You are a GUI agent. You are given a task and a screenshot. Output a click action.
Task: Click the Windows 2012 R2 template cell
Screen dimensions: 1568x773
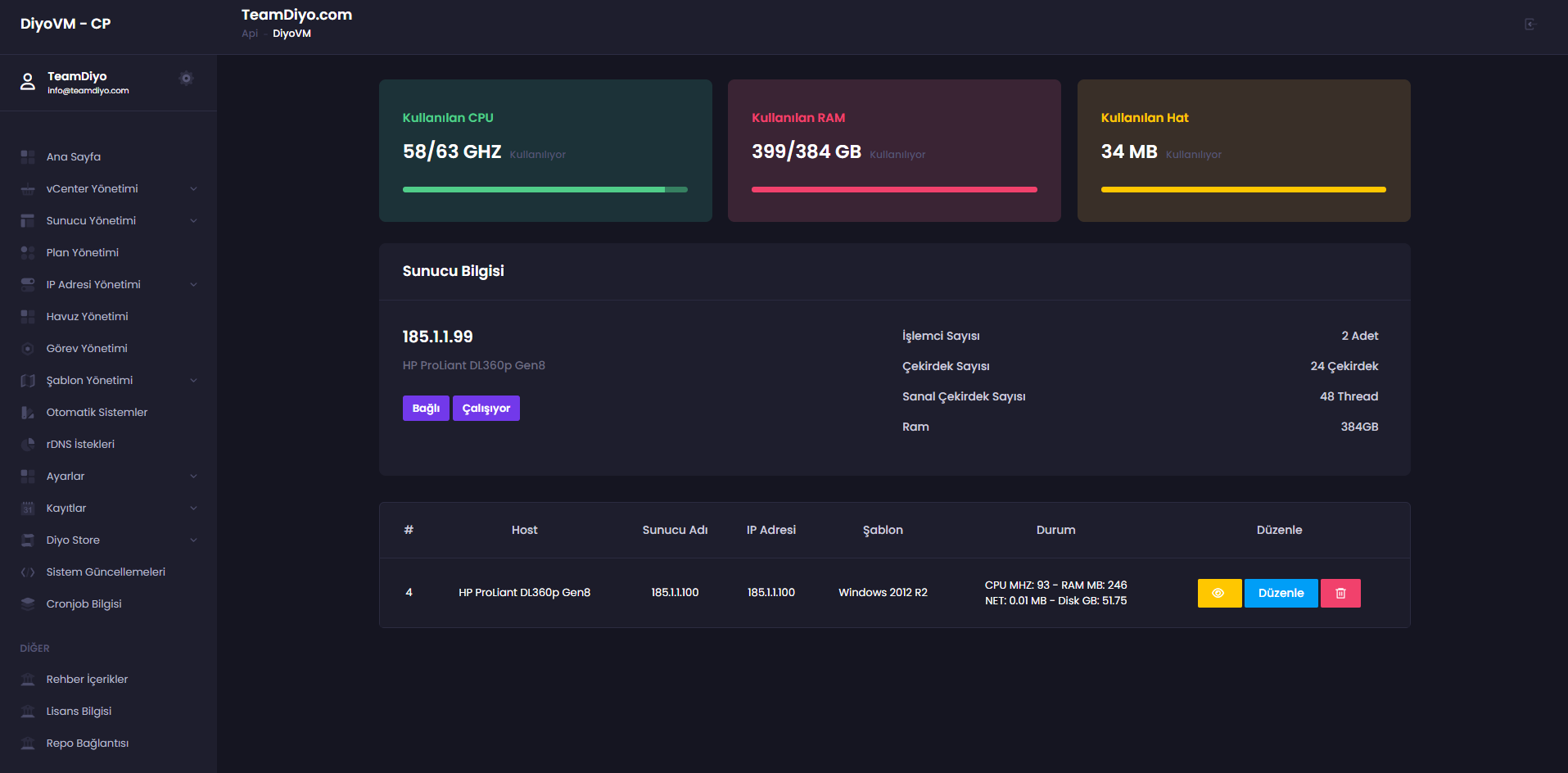[x=883, y=592]
